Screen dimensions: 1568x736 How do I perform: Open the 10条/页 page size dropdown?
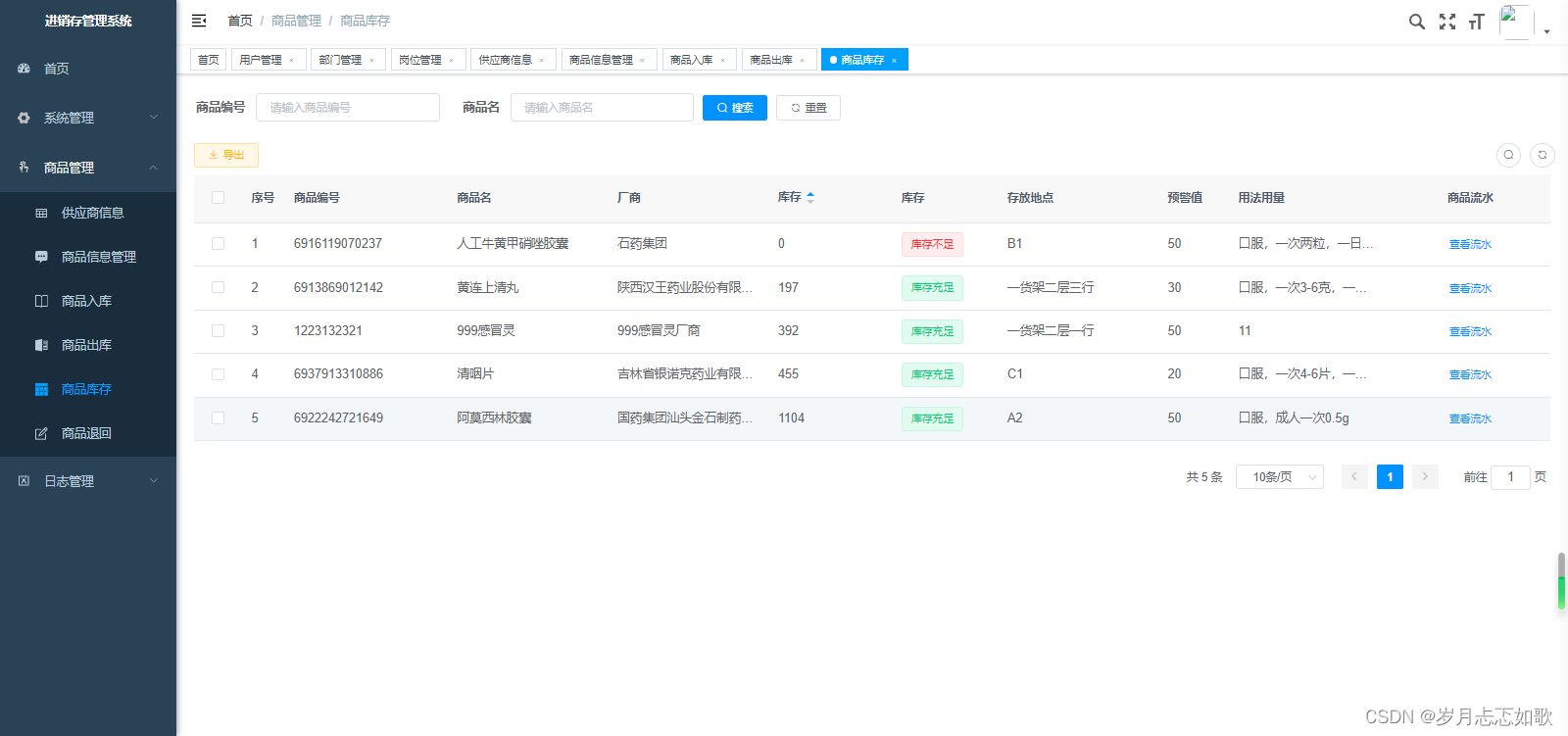tap(1280, 477)
